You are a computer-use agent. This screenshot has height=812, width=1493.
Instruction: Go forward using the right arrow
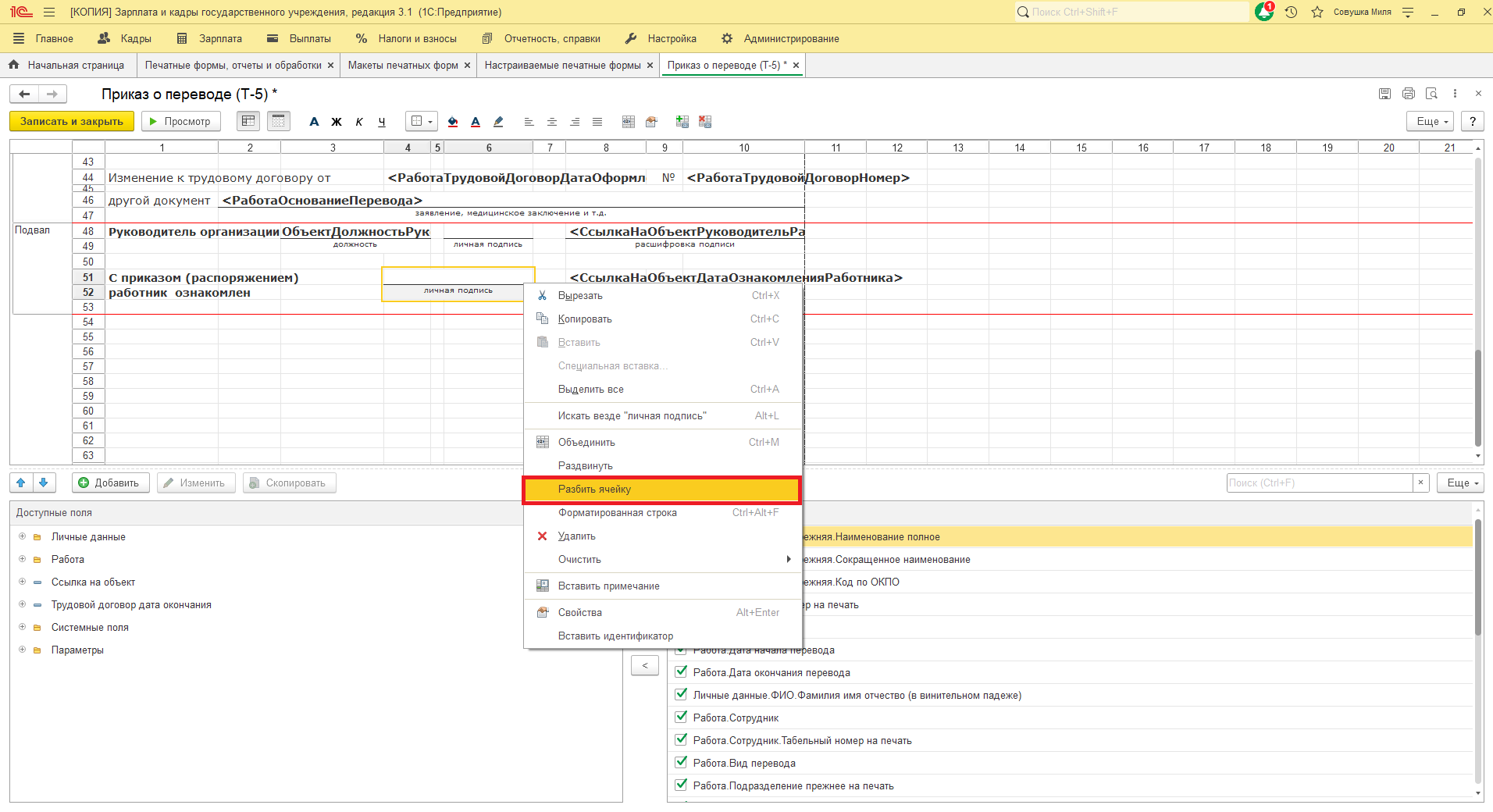click(x=52, y=94)
